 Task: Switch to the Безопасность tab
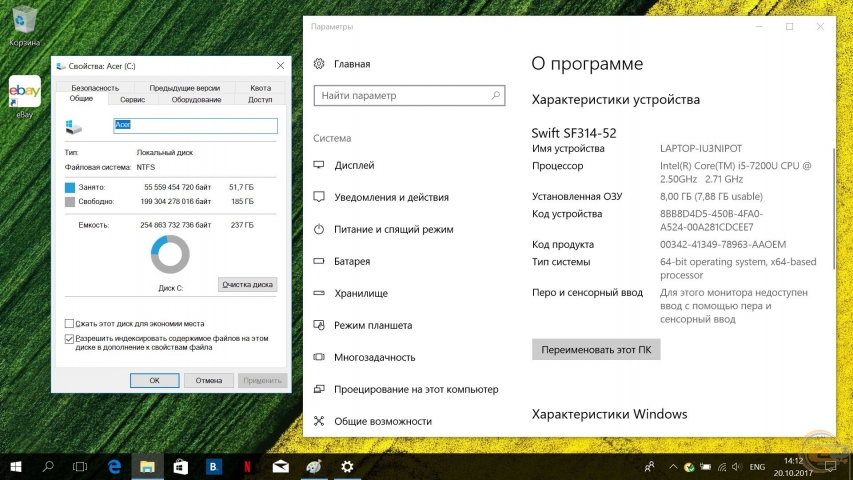point(95,88)
